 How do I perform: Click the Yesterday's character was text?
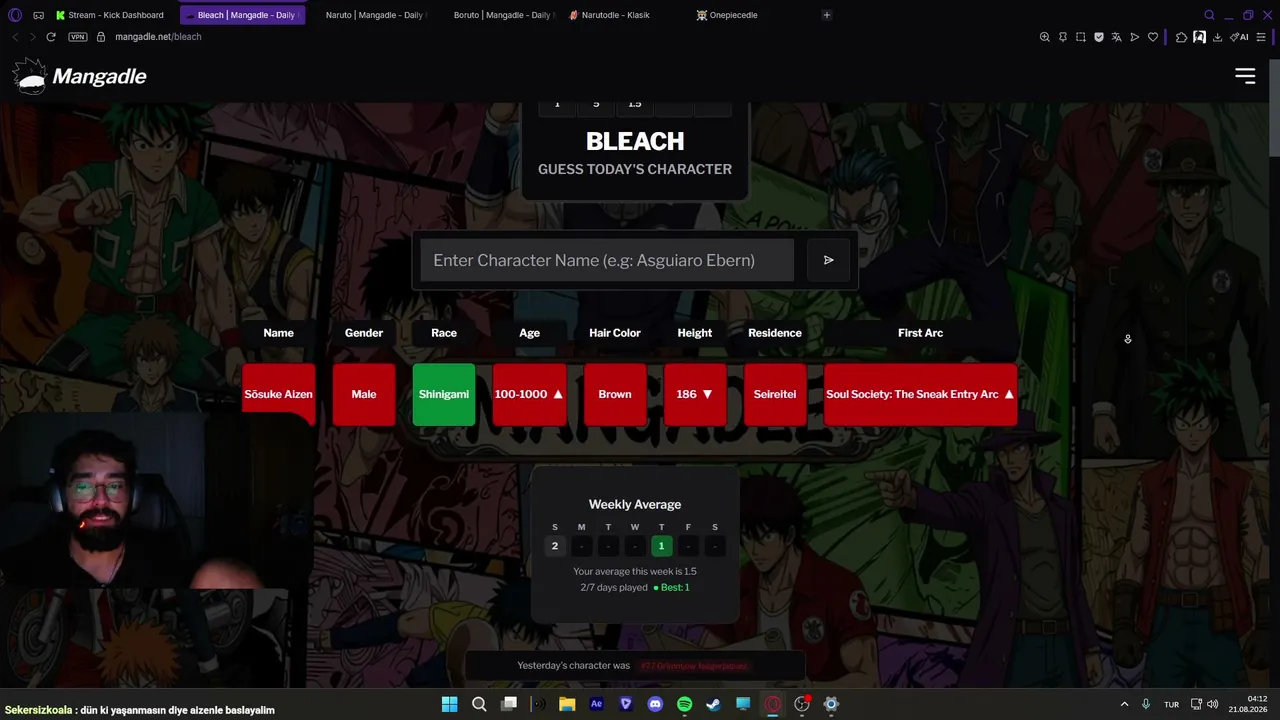[573, 666]
